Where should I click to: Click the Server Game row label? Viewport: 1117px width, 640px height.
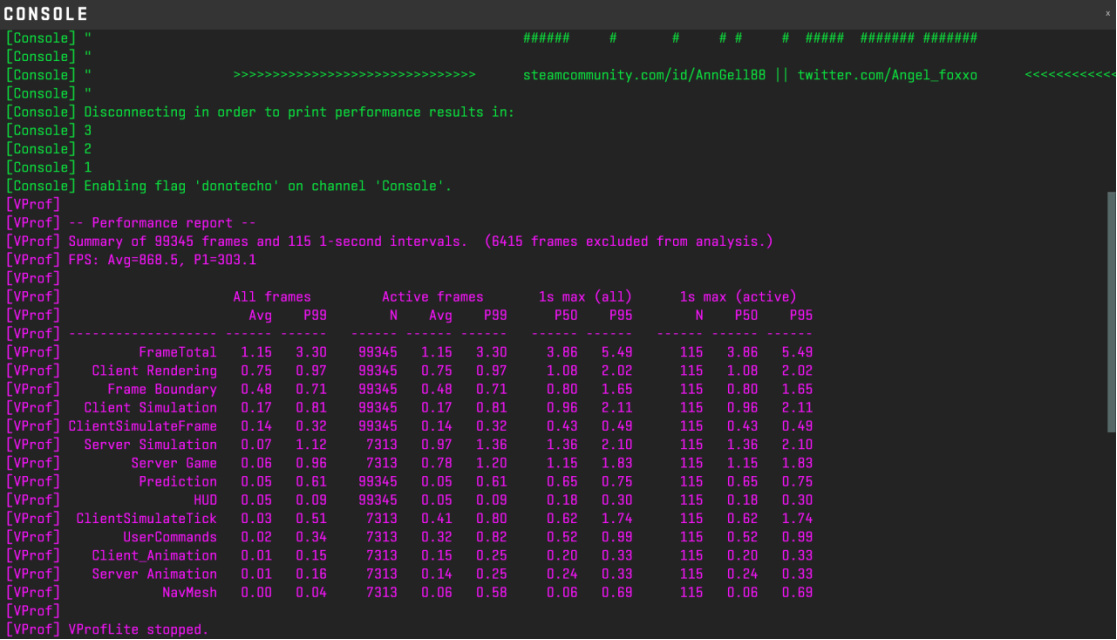point(174,463)
